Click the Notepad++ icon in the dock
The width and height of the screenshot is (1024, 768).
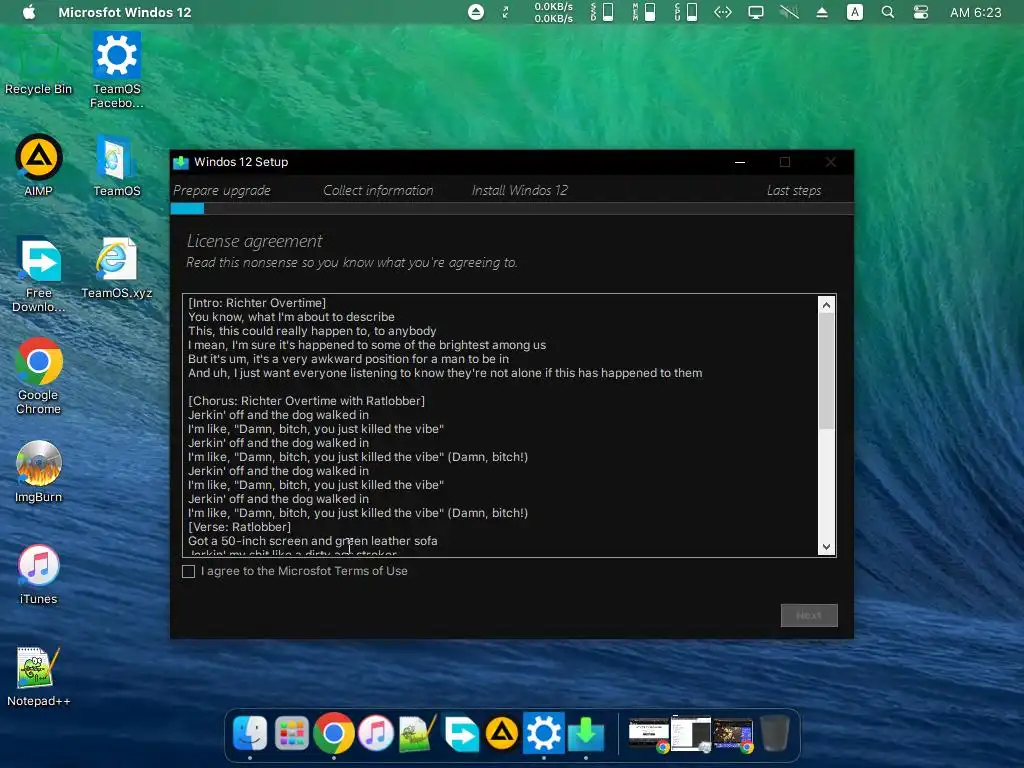click(x=417, y=733)
